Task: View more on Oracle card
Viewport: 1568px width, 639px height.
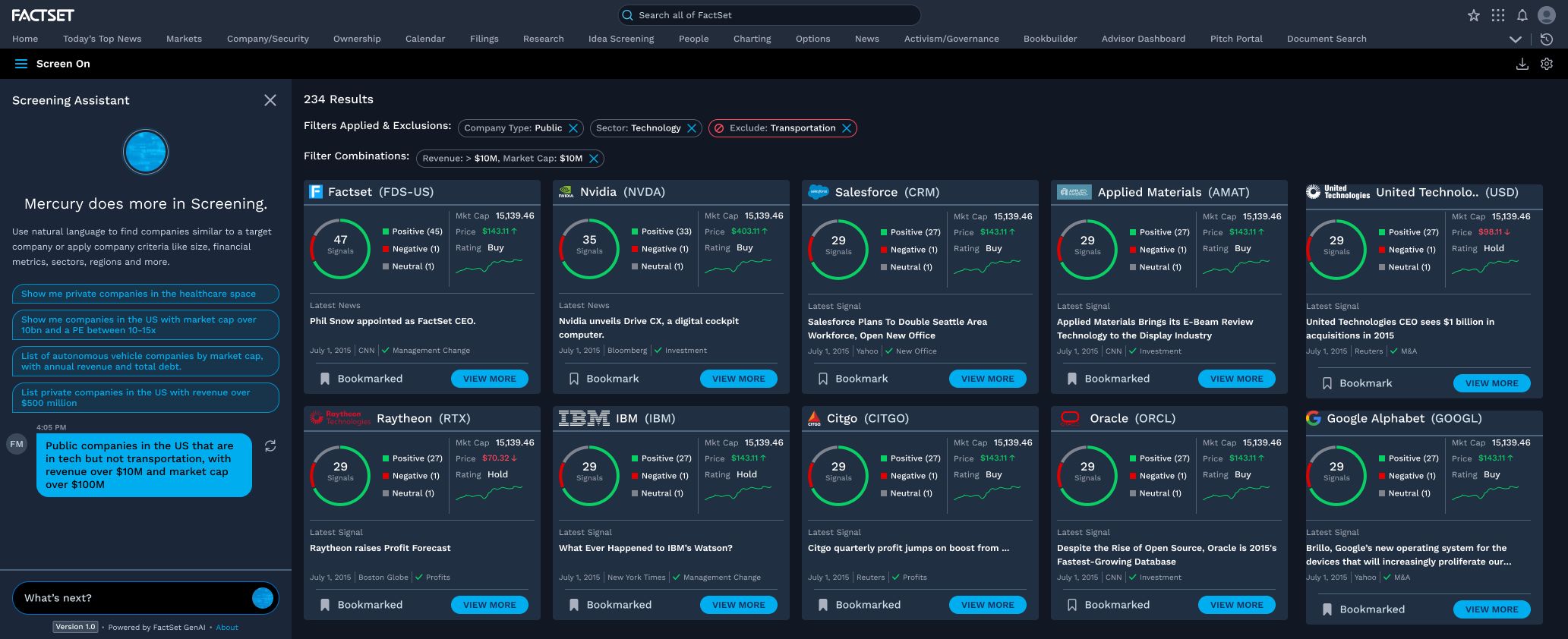Action: coord(1237,605)
